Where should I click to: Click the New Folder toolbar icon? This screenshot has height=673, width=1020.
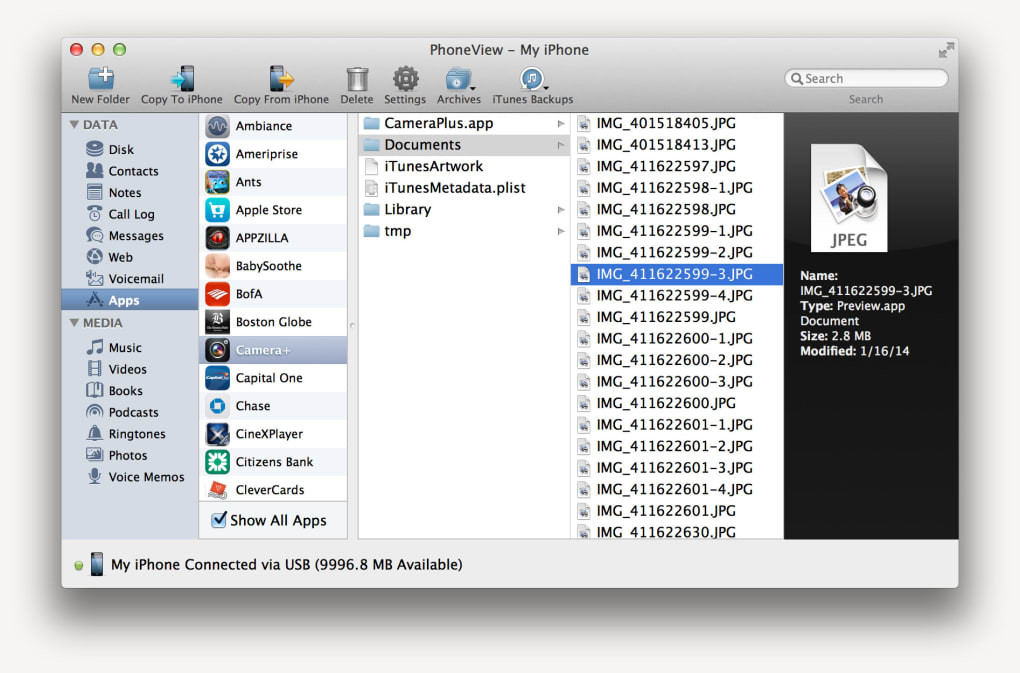(x=100, y=79)
